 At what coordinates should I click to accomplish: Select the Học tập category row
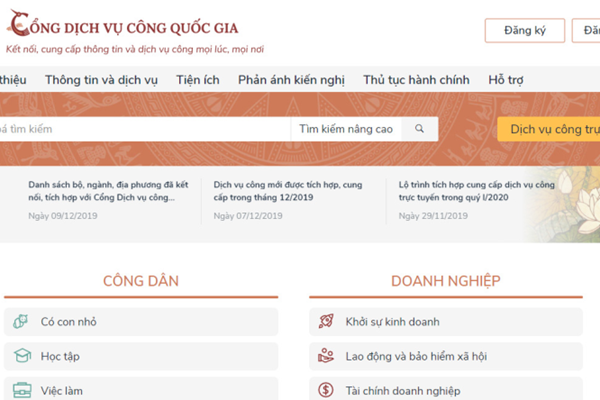pos(141,356)
